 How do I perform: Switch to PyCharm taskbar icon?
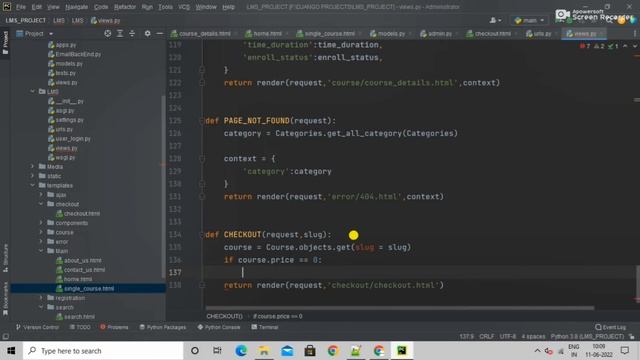click(402, 351)
